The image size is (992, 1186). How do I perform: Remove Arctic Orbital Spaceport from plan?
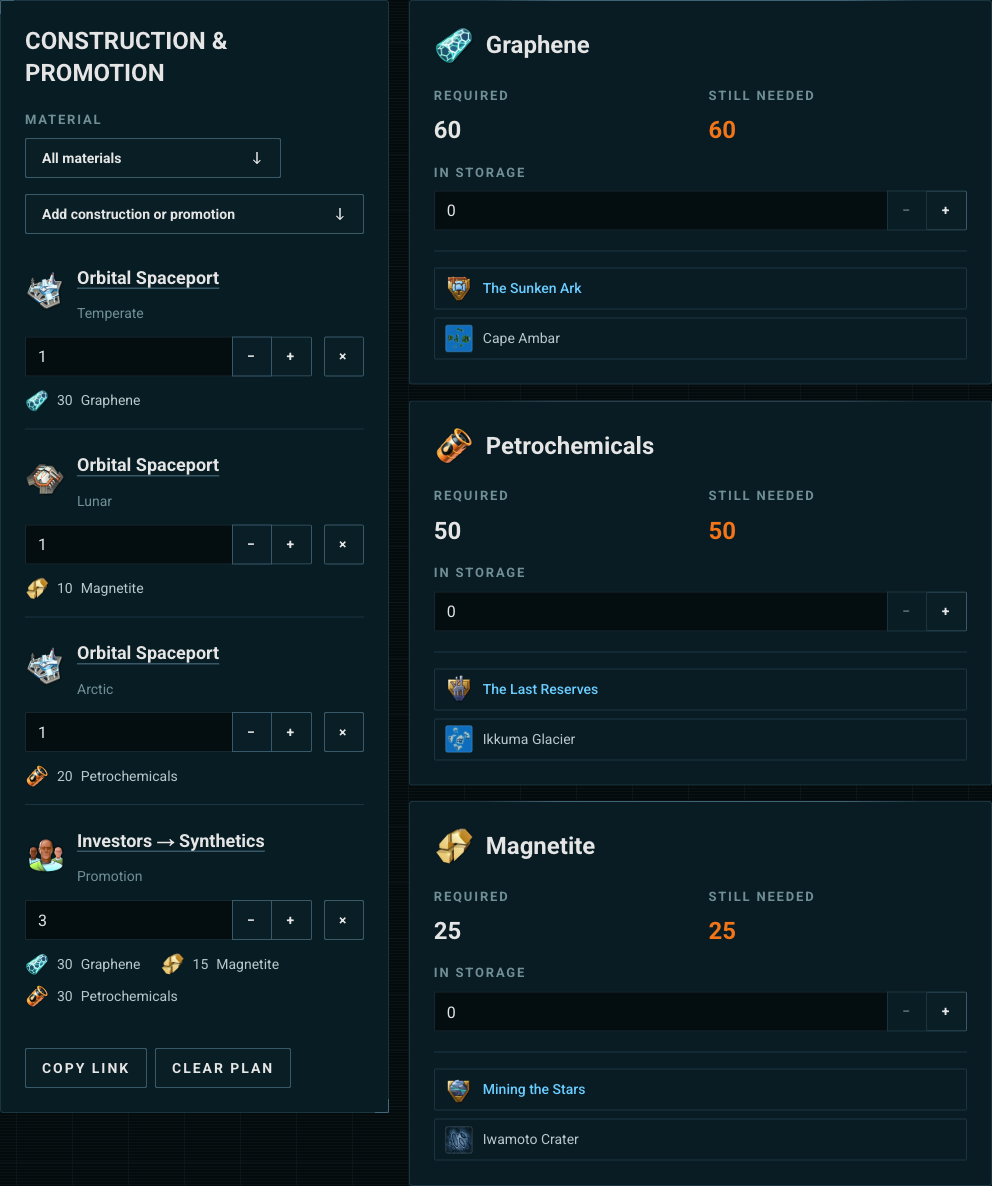(343, 732)
